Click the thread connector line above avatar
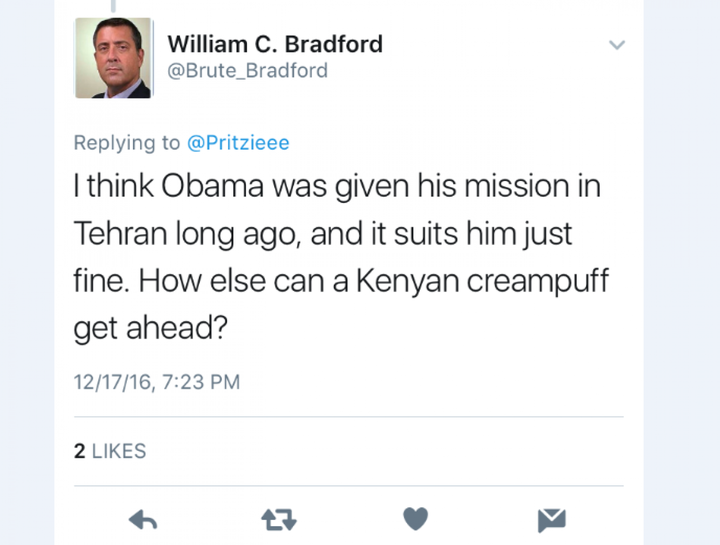Screen dimensions: 720x545 112,5
